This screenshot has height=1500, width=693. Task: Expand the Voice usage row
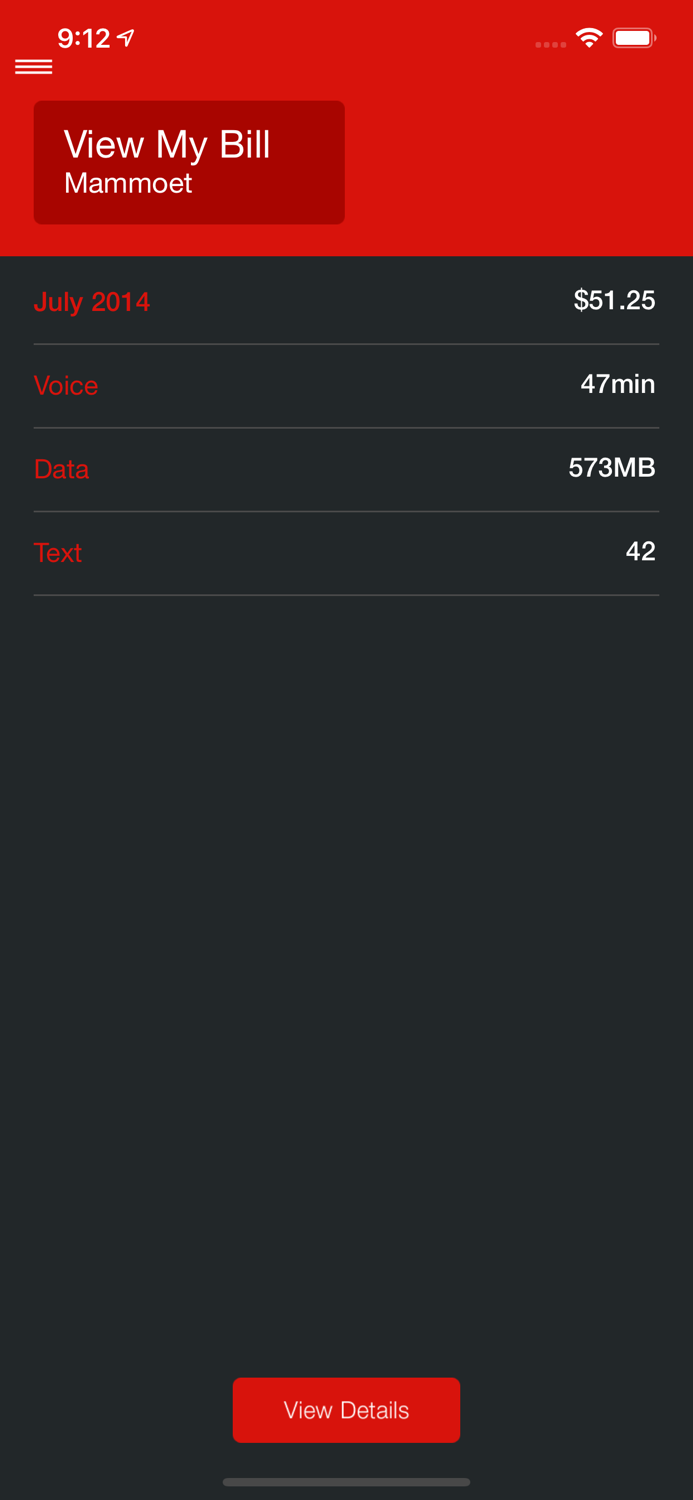(346, 385)
